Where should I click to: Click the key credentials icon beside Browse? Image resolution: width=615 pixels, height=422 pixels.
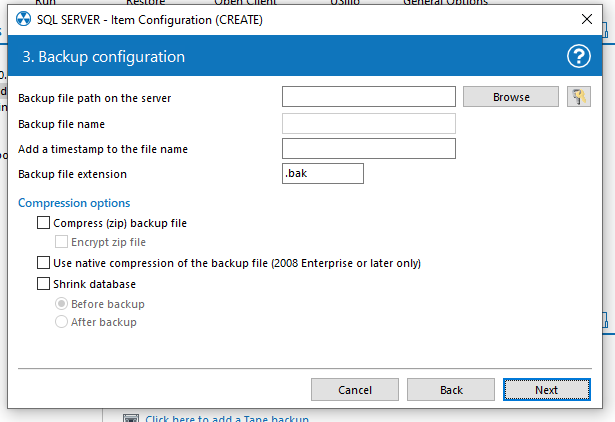pos(578,97)
